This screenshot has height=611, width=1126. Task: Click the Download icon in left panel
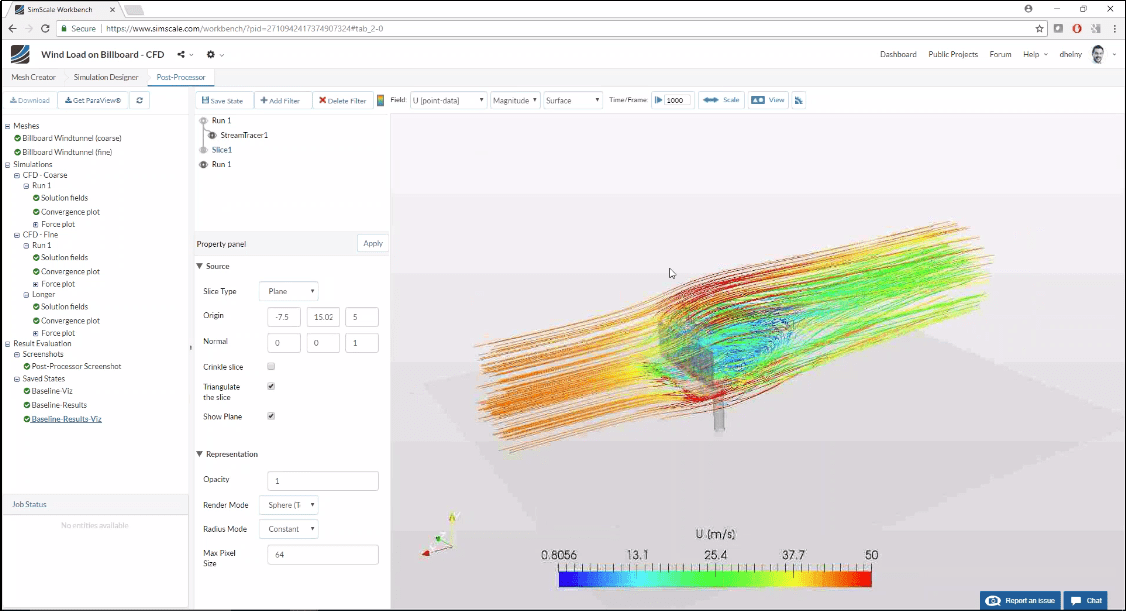tap(11, 100)
